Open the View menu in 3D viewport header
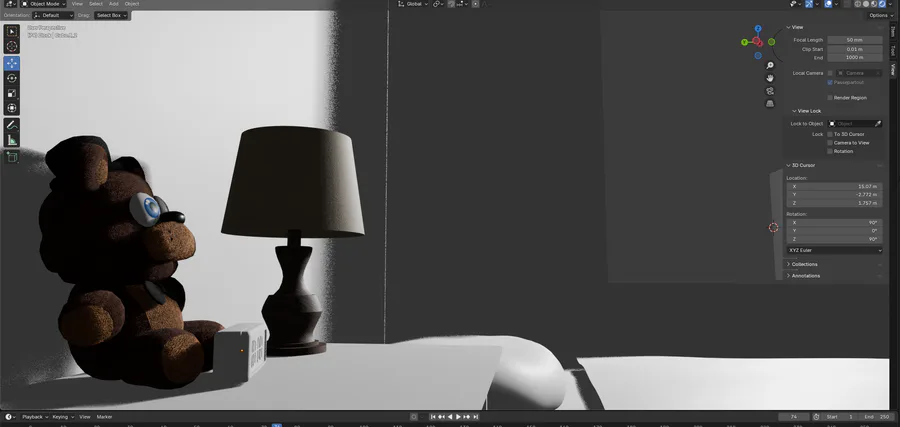The height and width of the screenshot is (427, 900). [77, 3]
